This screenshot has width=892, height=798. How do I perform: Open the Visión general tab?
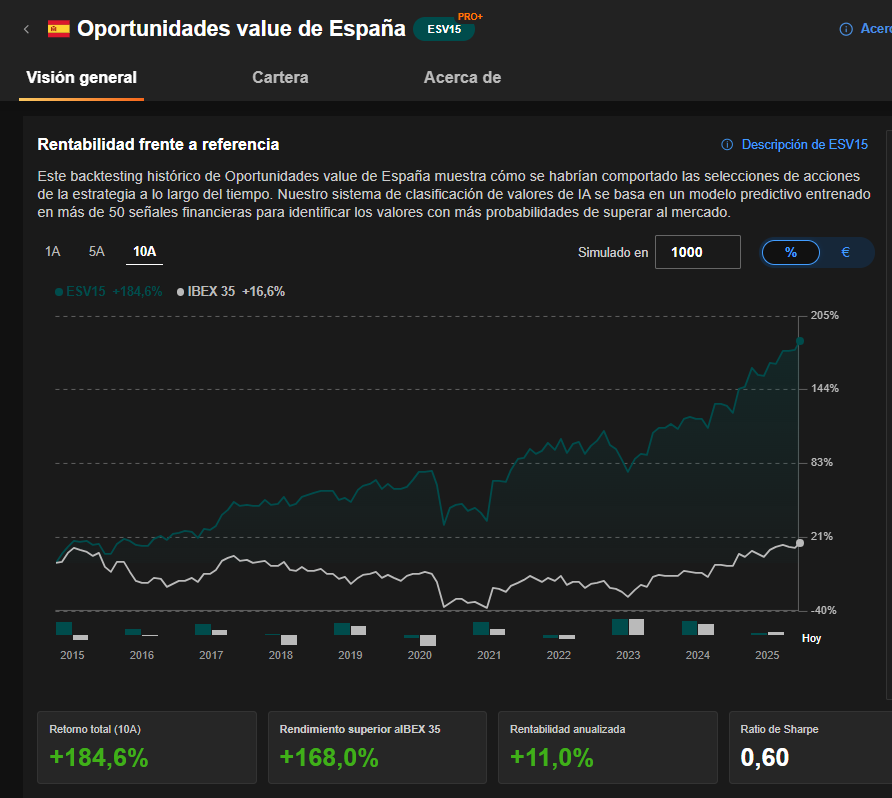click(81, 77)
